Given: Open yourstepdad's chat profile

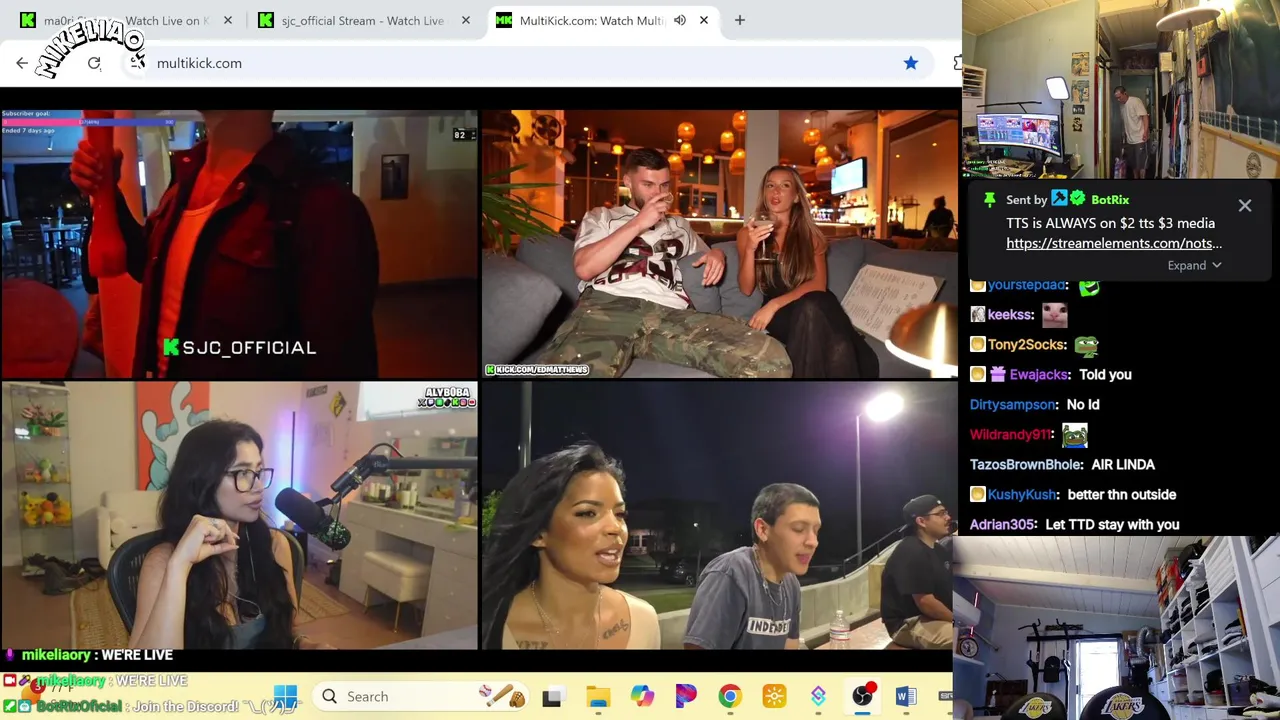Looking at the screenshot, I should tap(1028, 285).
